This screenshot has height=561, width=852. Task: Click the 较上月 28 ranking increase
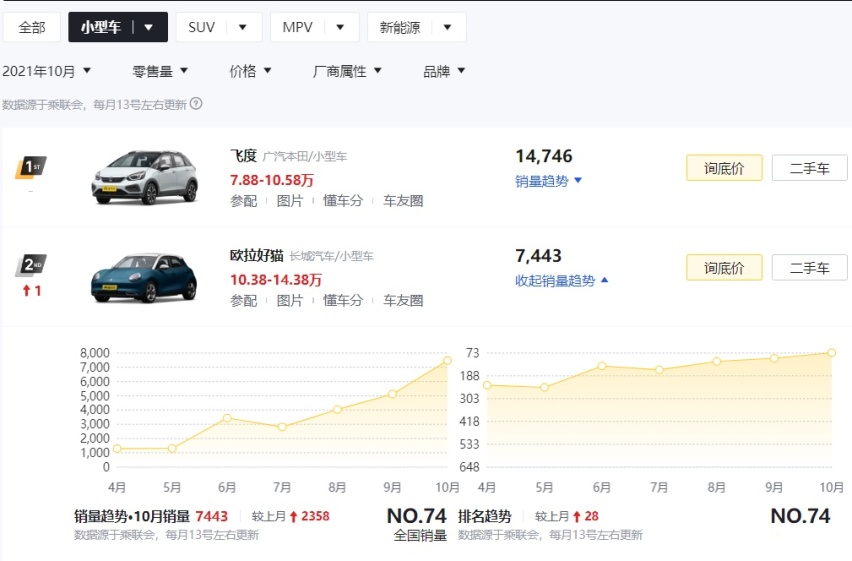591,516
